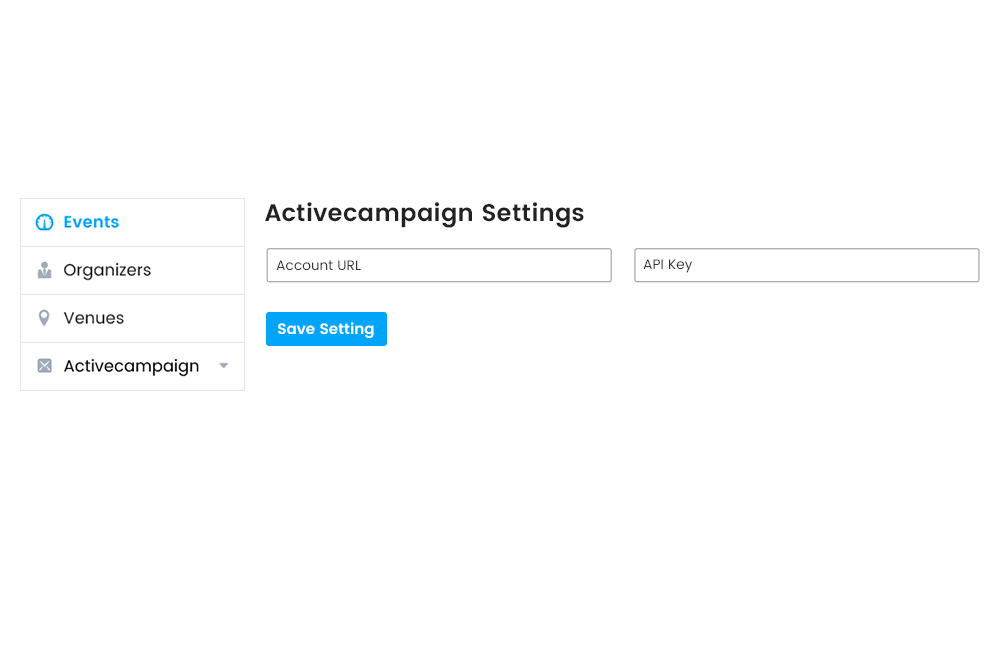Click the Activecampaign Settings heading
Viewport: 1000px width, 667px height.
pos(424,213)
